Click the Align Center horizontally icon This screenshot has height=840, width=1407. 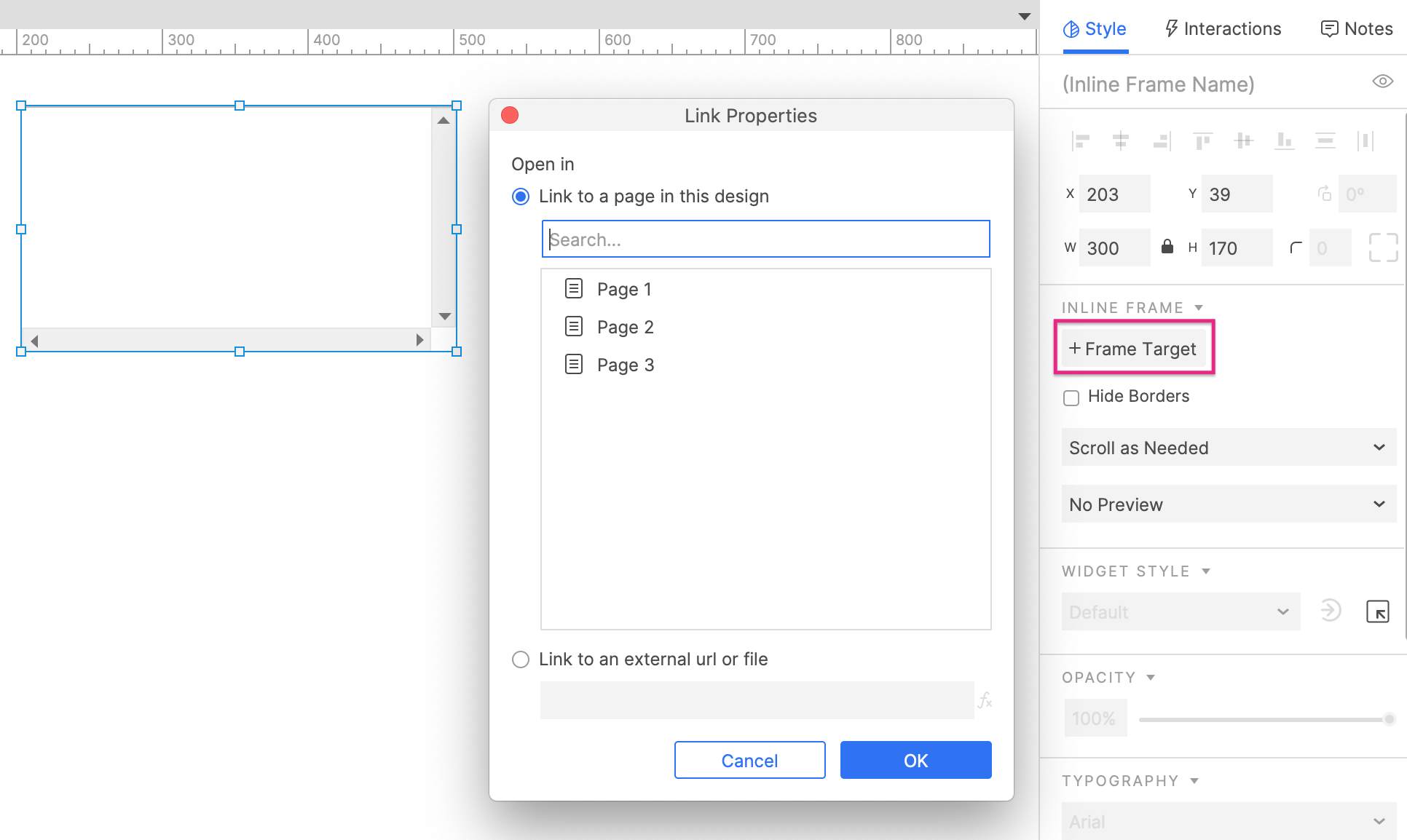click(x=1121, y=140)
